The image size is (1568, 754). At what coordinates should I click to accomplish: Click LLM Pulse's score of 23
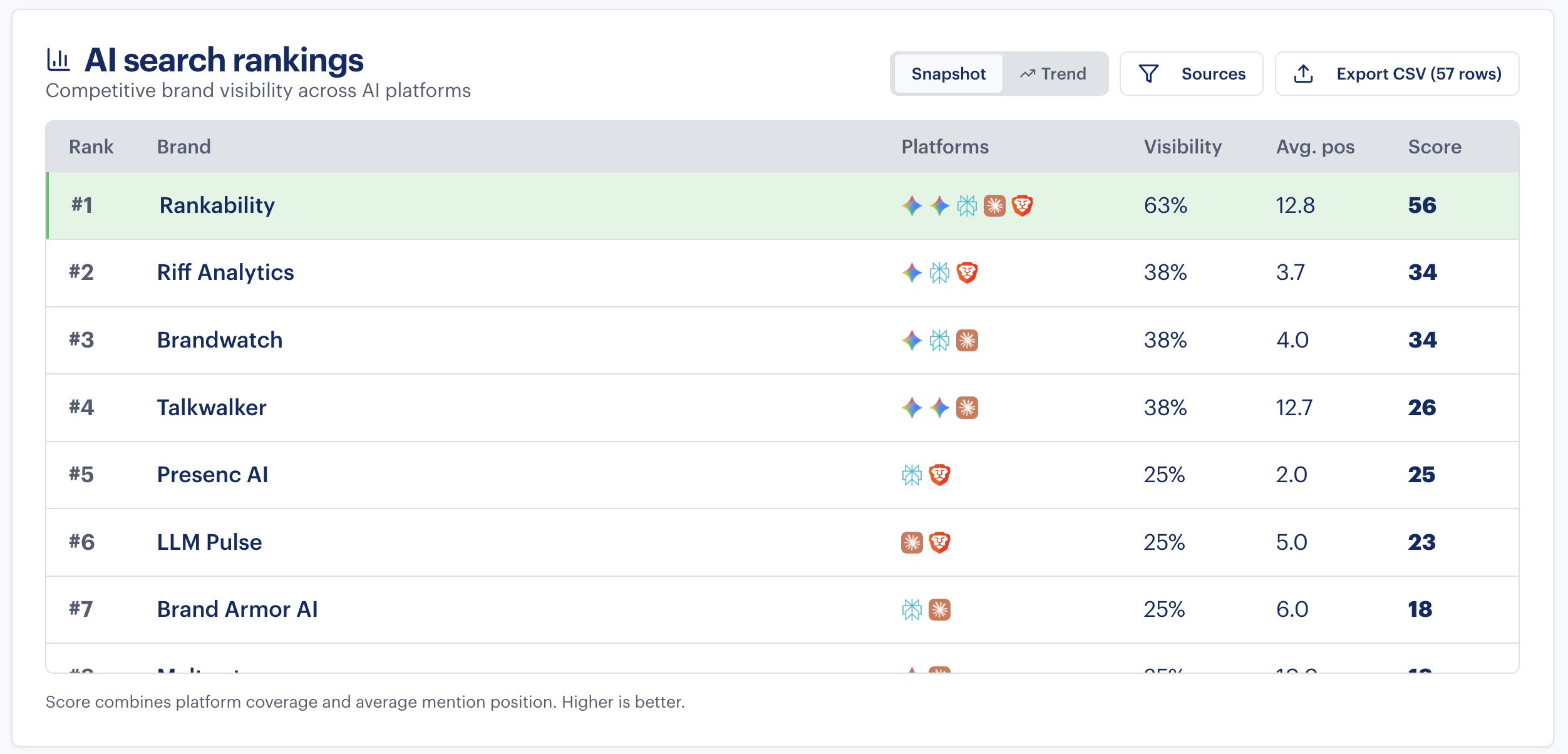pos(1421,542)
